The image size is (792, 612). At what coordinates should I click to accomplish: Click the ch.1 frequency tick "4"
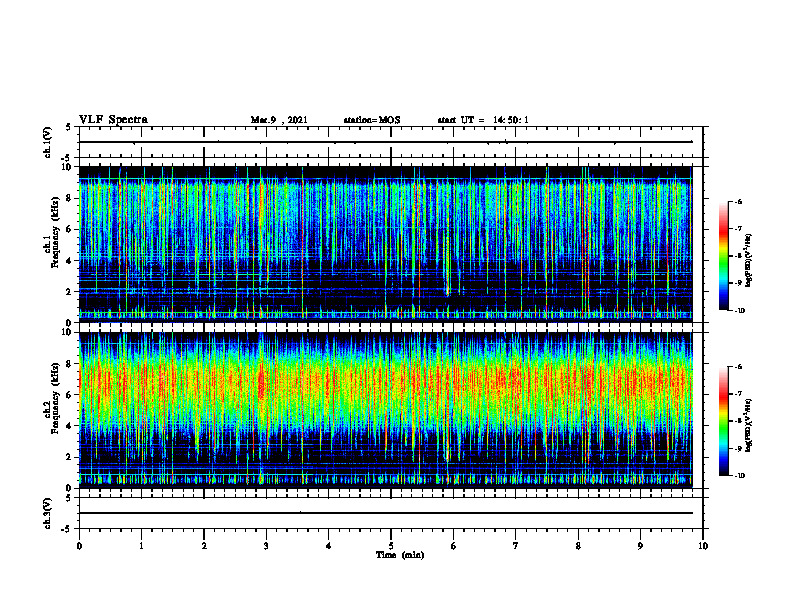click(x=70, y=261)
